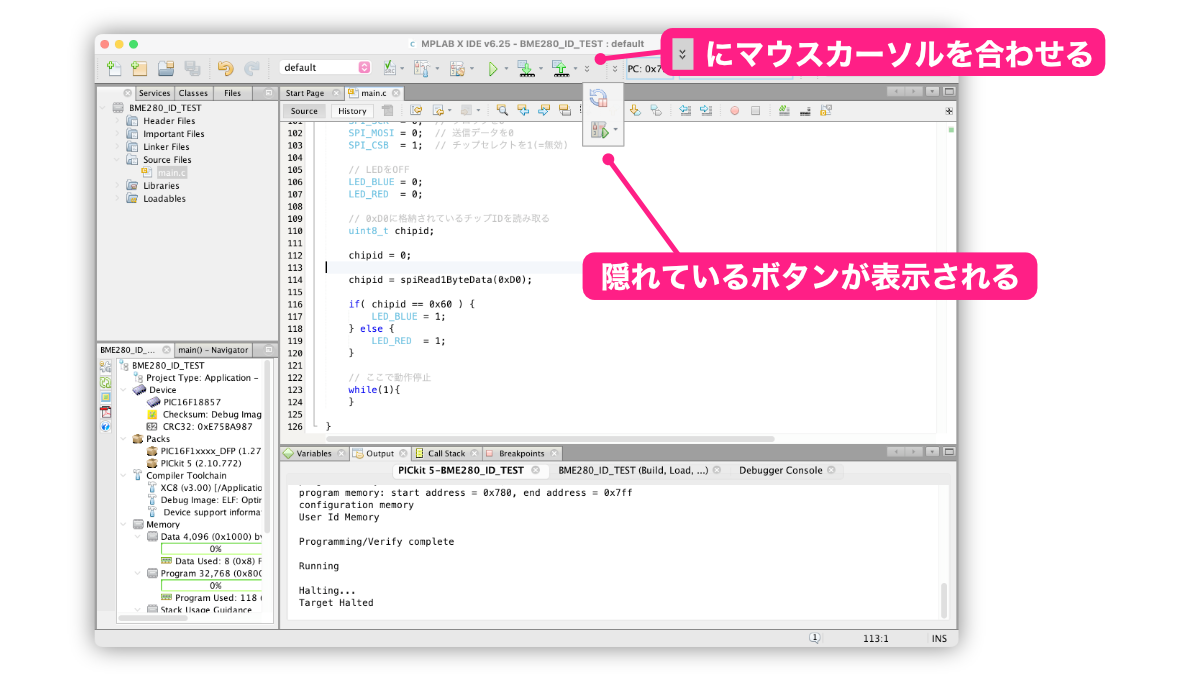Click the blue help icon in dashboard sidebar
The image size is (1200, 675).
coord(105,427)
